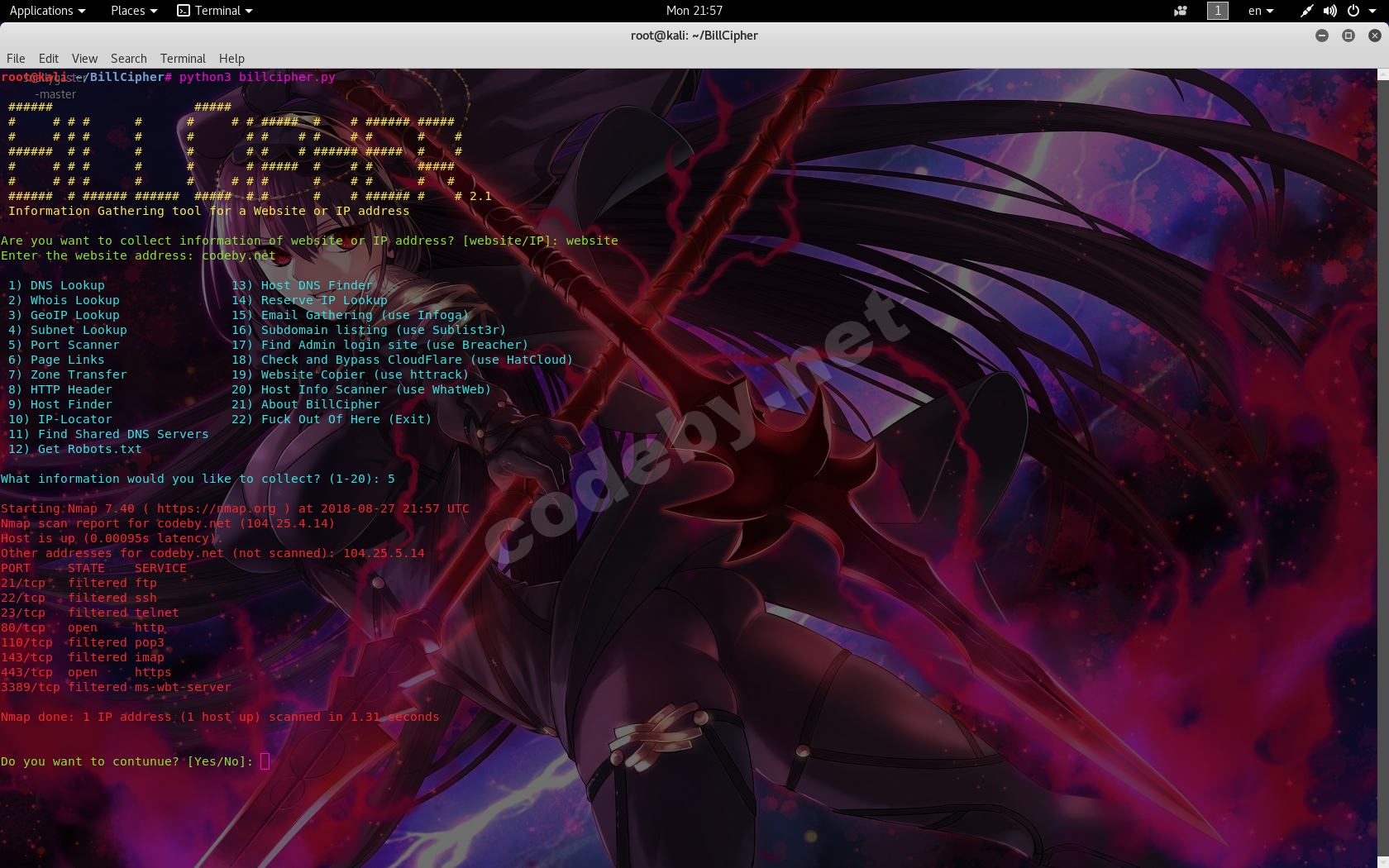Minimize the root@kali terminal window

pos(1322,36)
